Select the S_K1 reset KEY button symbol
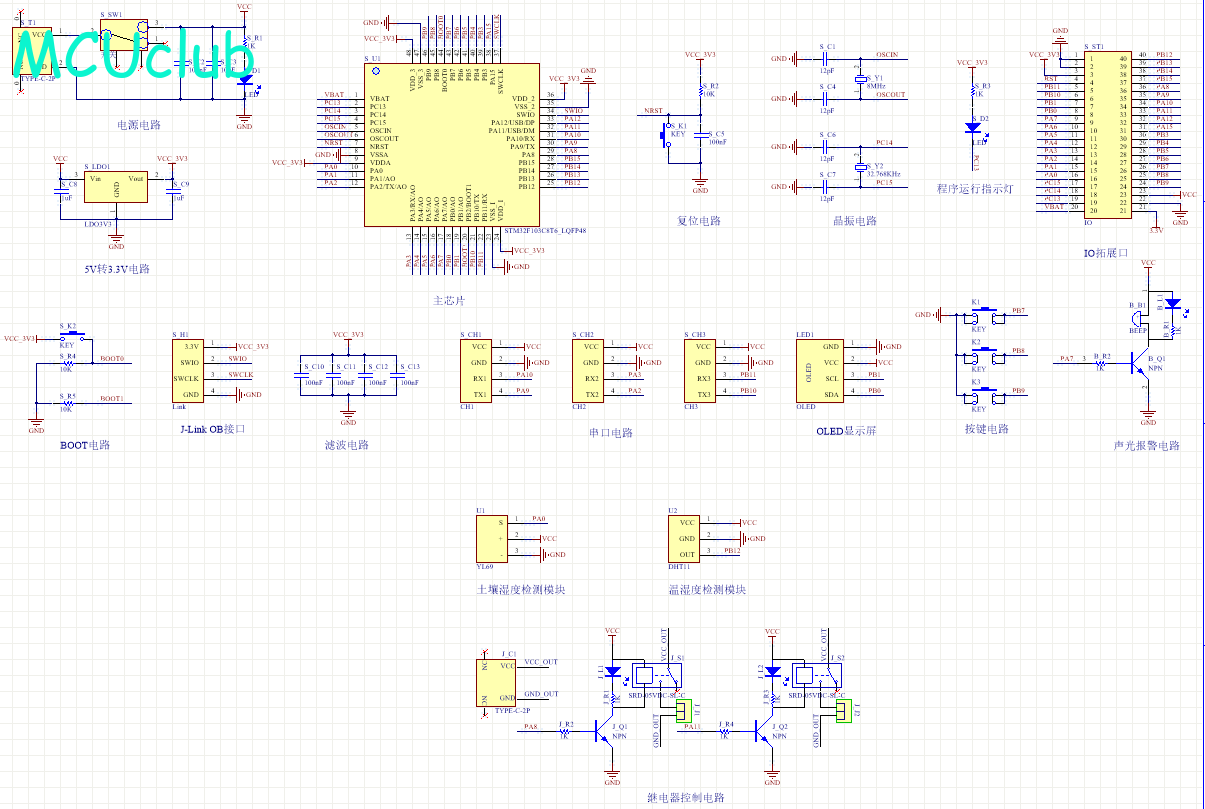This screenshot has height=809, width=1205. [667, 137]
